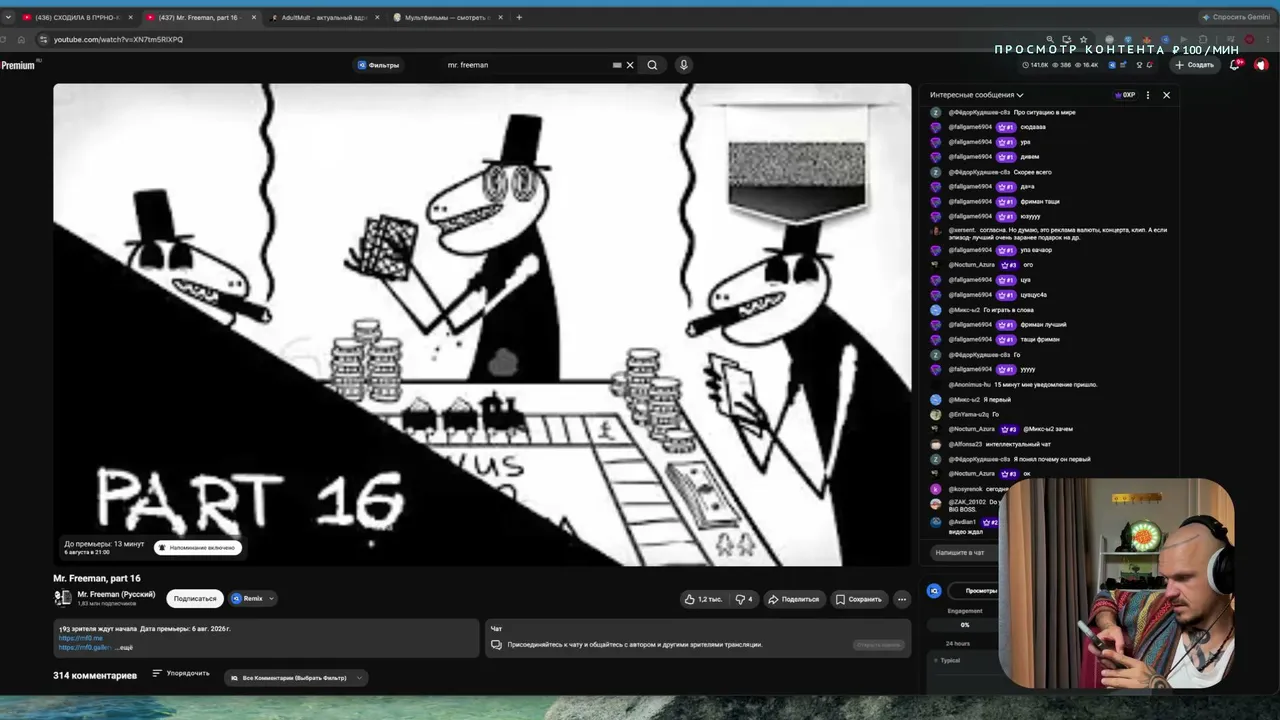This screenshot has width=1280, height=720.
Task: Click the address bar URL youtube.com/watch
Action: [118, 39]
